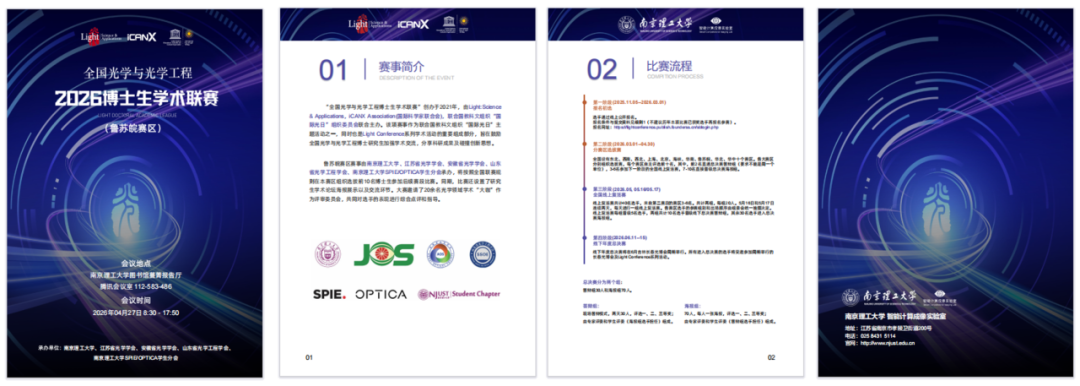Click the blue SSOE circular seal

(x=483, y=254)
